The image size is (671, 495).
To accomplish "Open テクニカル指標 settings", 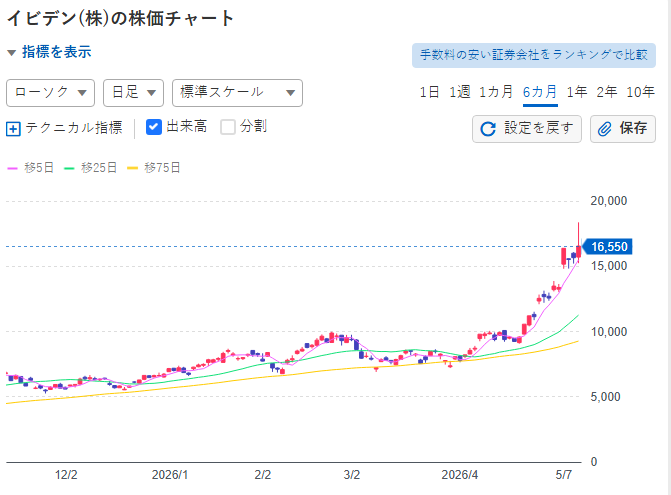I will 64,128.
